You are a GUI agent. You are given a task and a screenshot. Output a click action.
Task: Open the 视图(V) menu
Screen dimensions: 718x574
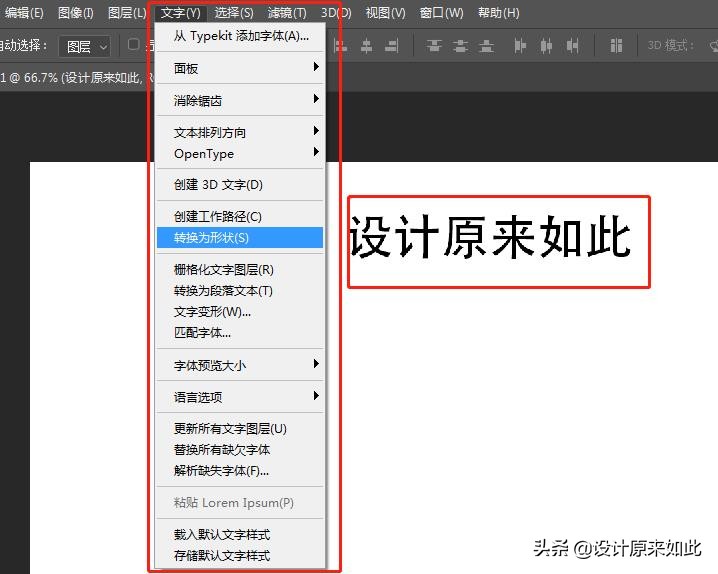[386, 13]
